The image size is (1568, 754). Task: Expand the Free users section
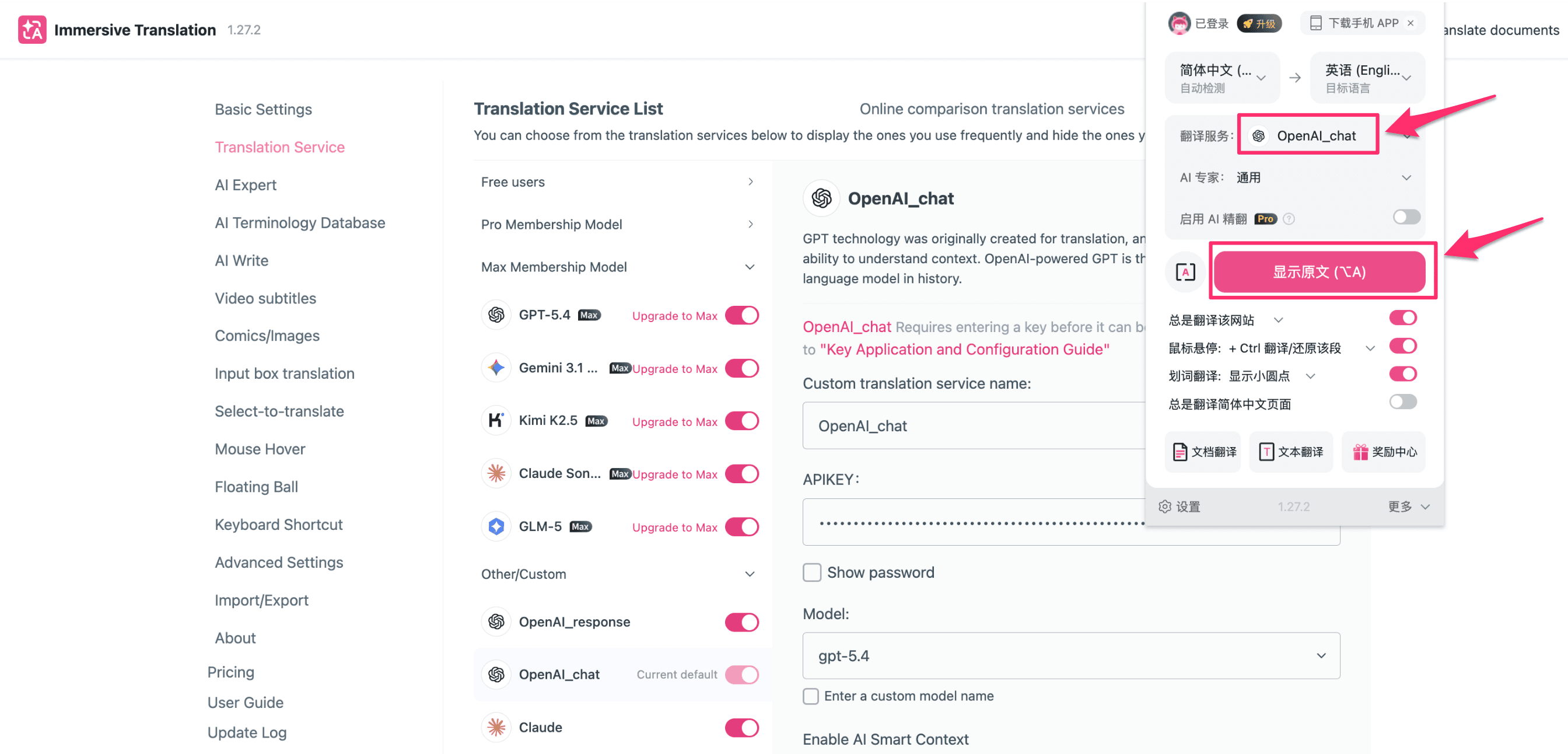[617, 182]
